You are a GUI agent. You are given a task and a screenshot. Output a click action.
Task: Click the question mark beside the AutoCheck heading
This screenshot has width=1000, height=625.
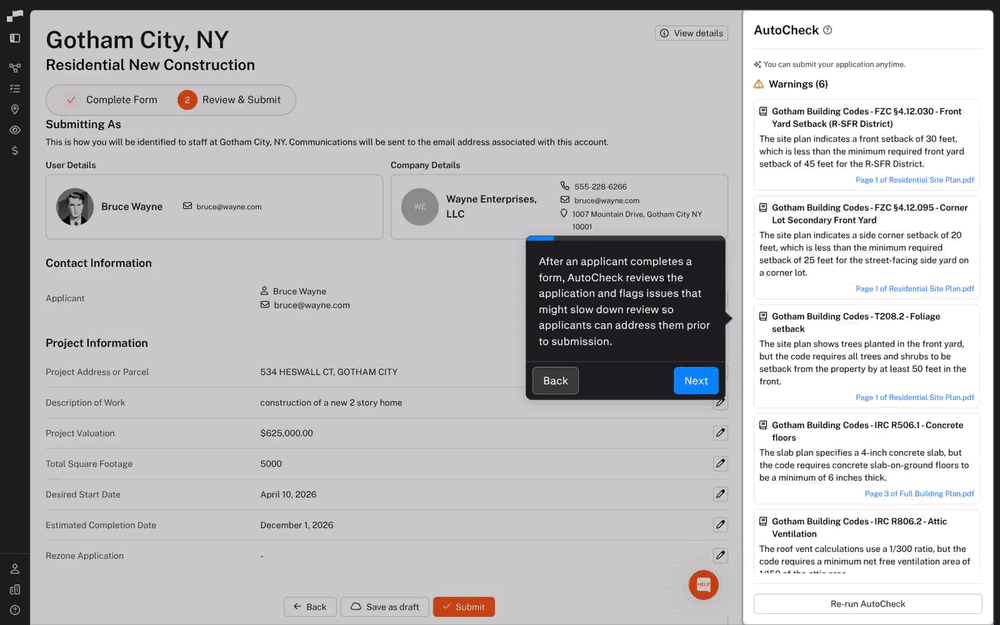click(827, 30)
